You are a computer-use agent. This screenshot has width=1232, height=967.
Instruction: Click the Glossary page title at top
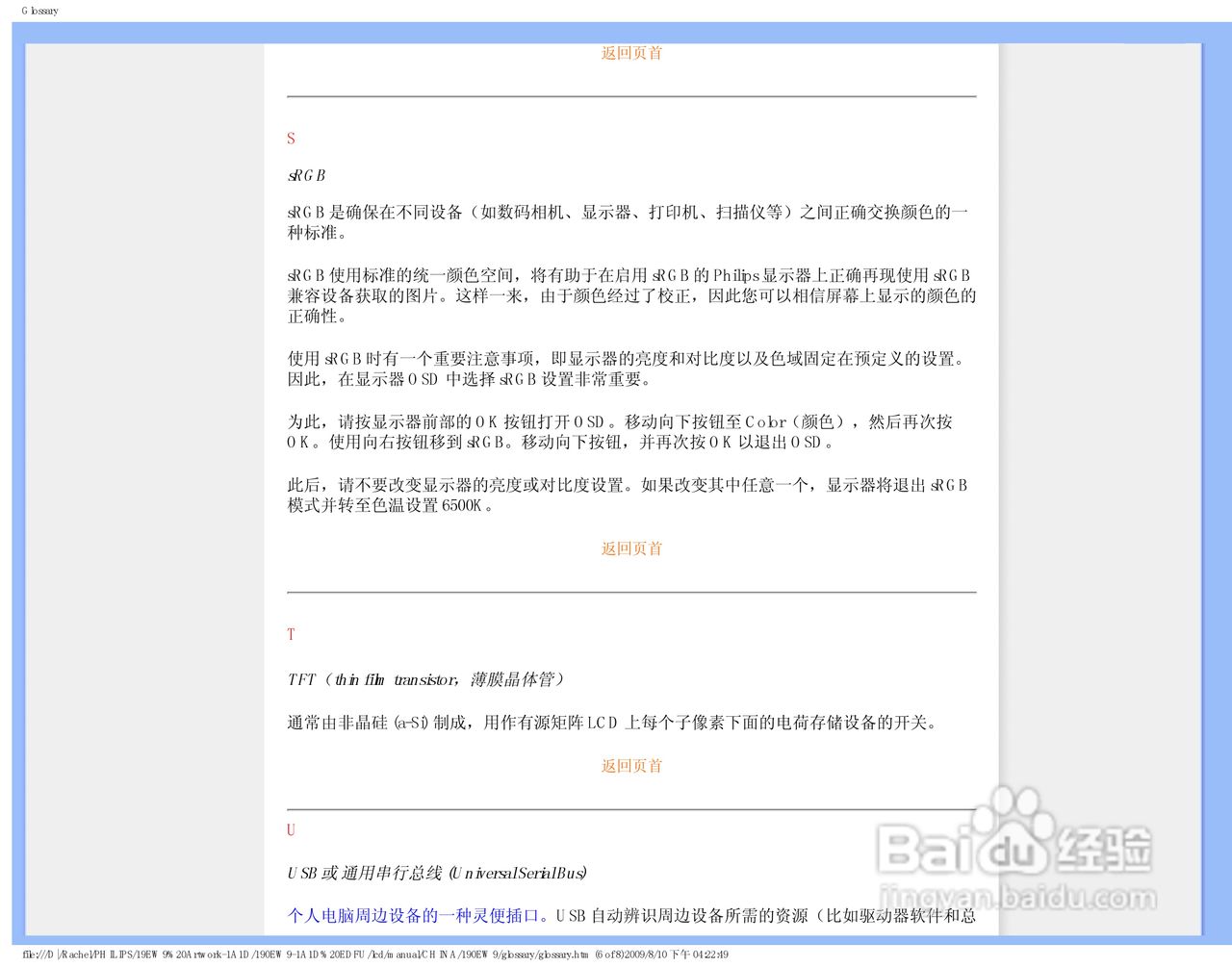coord(39,11)
